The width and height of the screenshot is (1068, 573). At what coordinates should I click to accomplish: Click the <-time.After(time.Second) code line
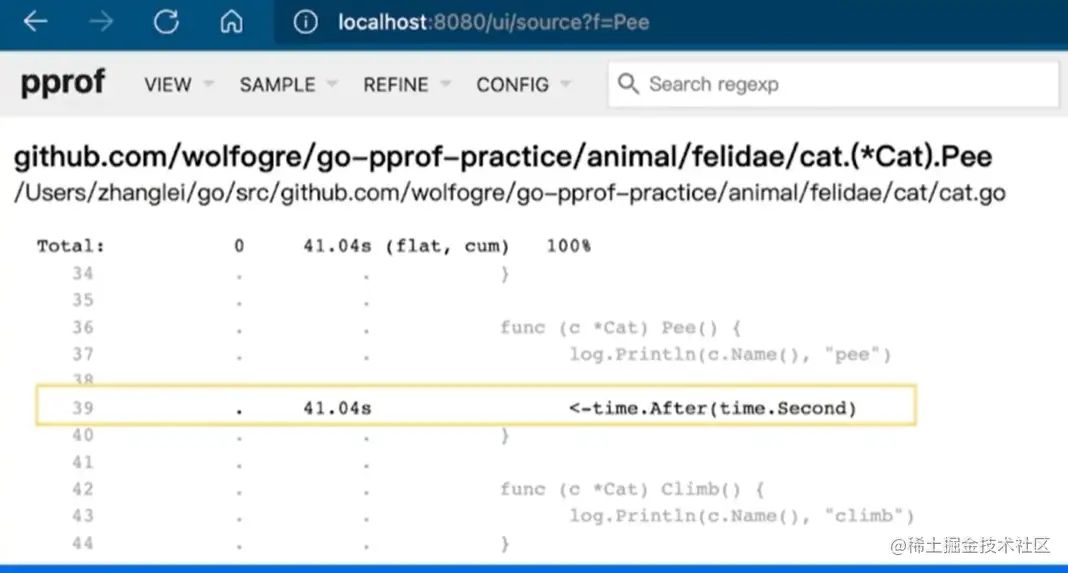[712, 408]
